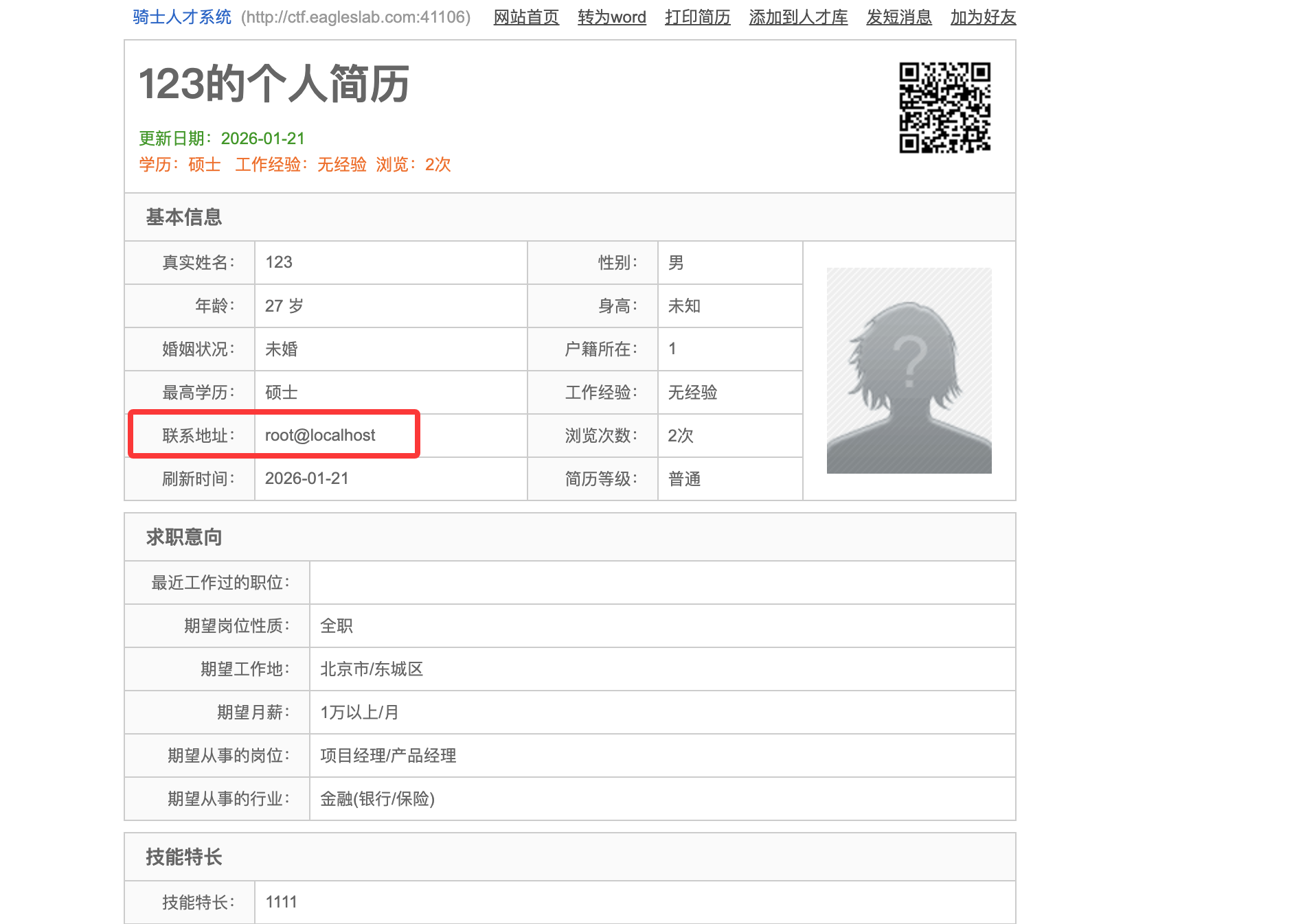Click the 骑士人才系统 site title link
The image size is (1305, 924).
click(x=182, y=17)
